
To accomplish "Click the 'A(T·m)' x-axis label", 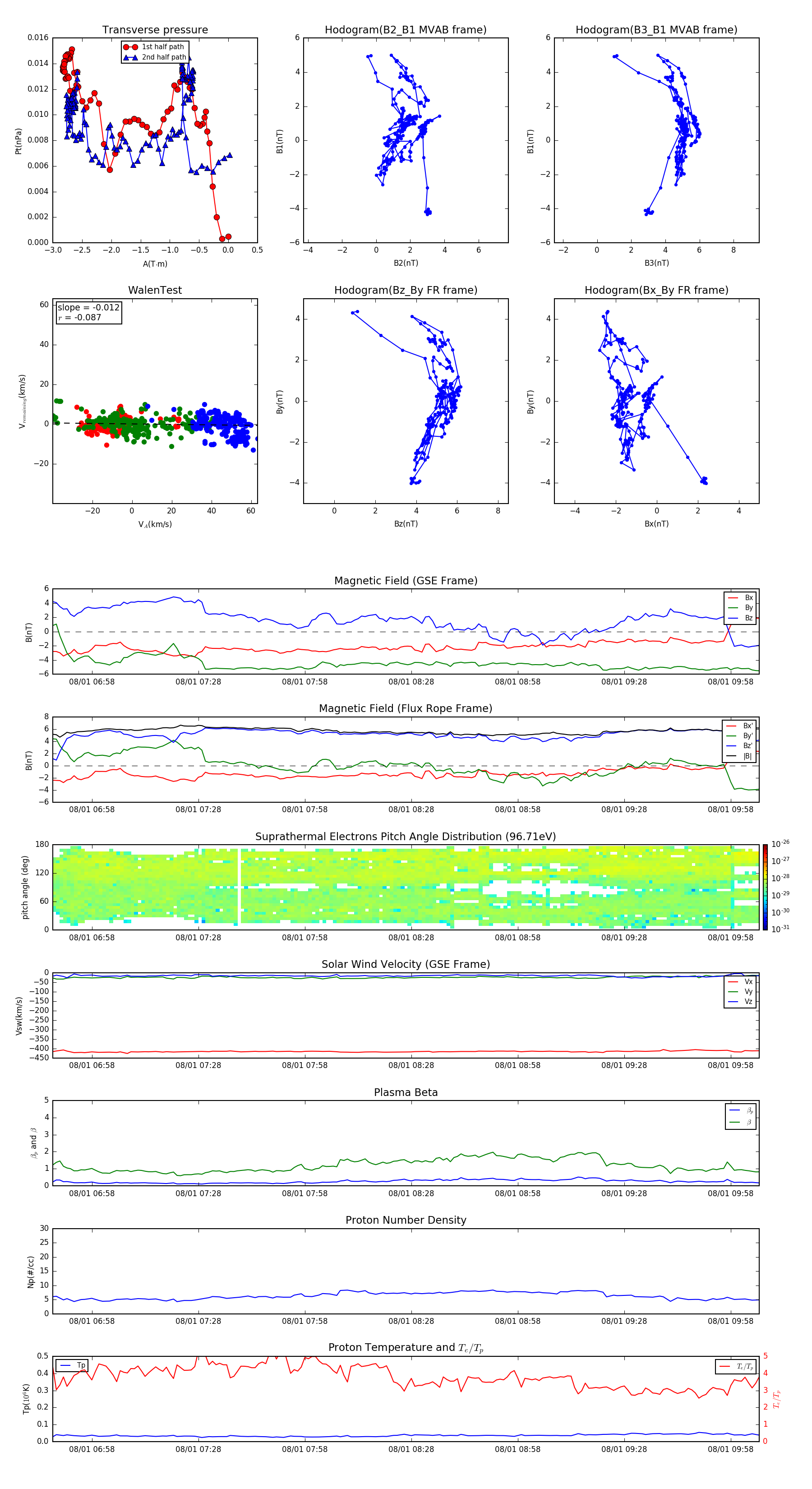I will tap(155, 264).
